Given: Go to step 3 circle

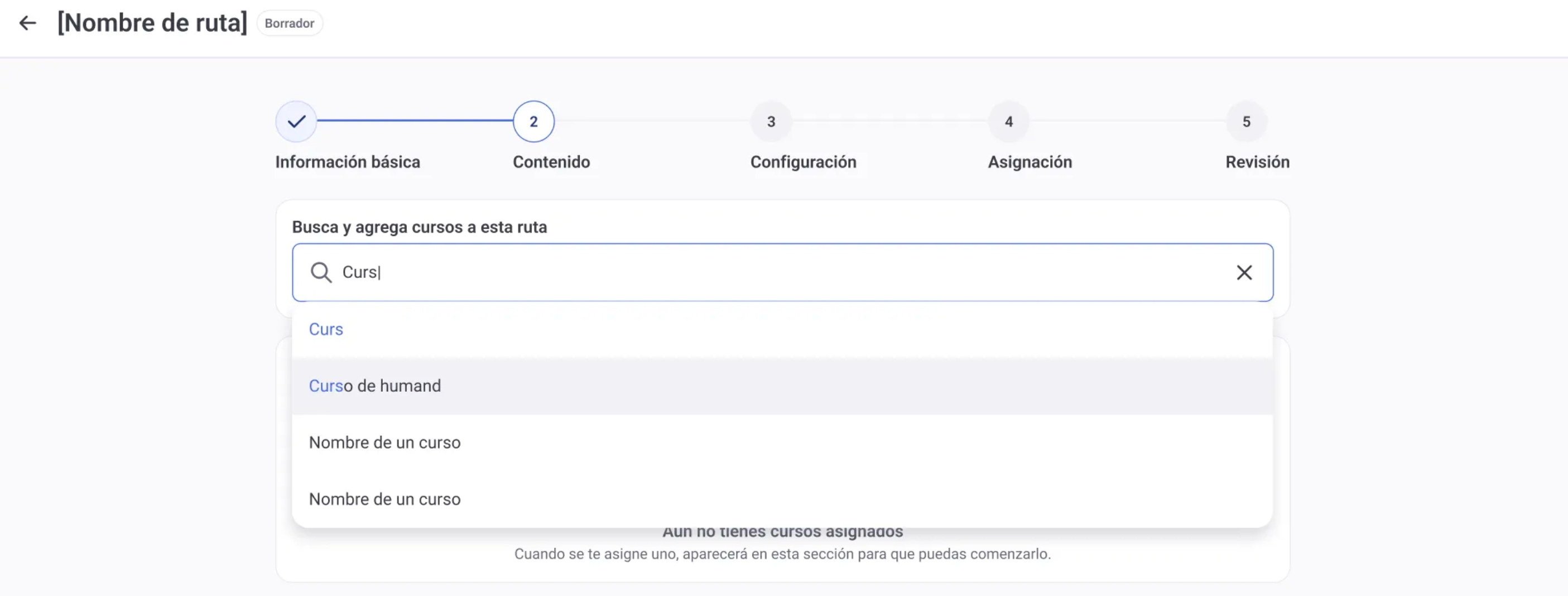Looking at the screenshot, I should 771,121.
